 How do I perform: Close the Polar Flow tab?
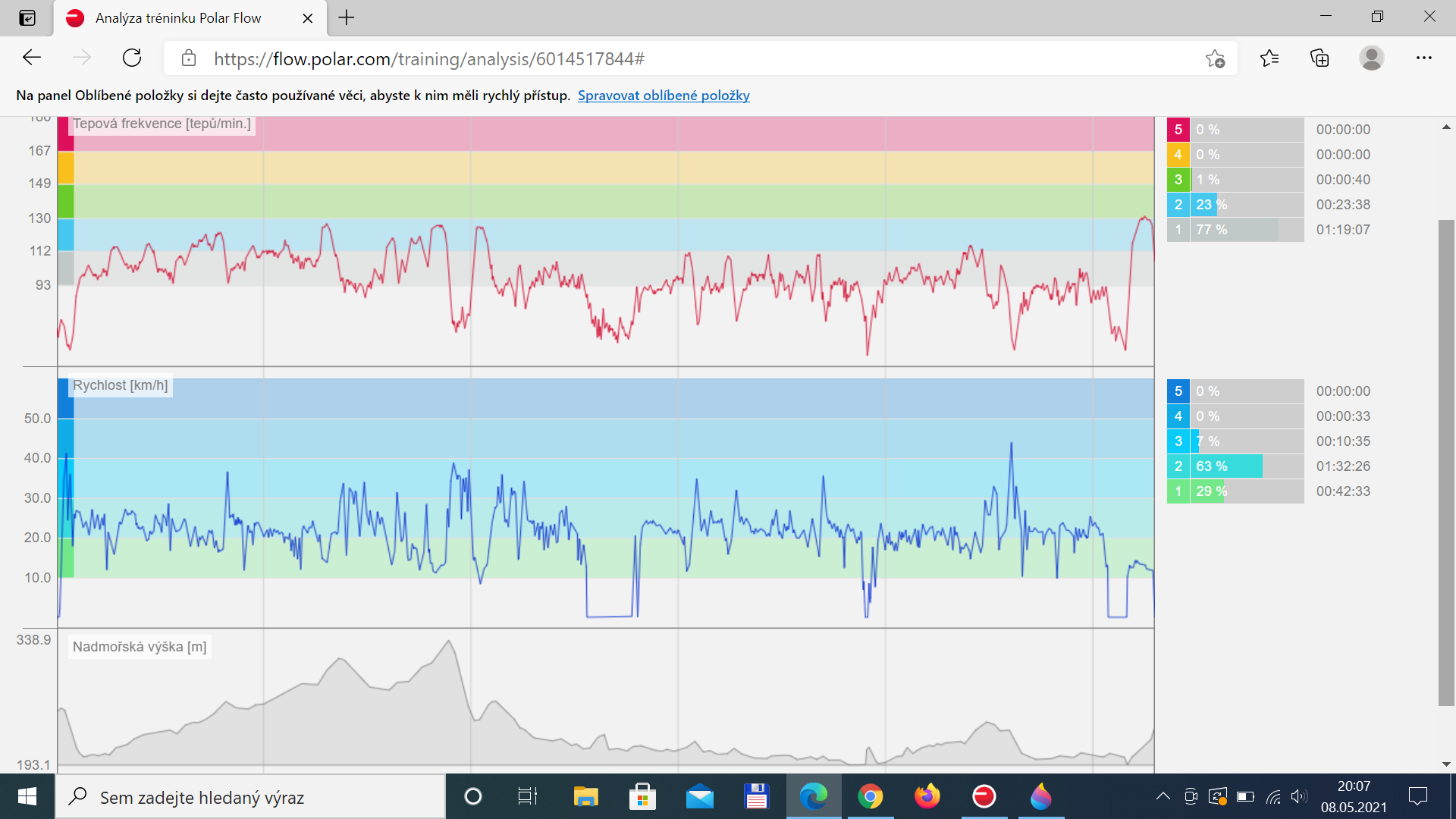307,18
